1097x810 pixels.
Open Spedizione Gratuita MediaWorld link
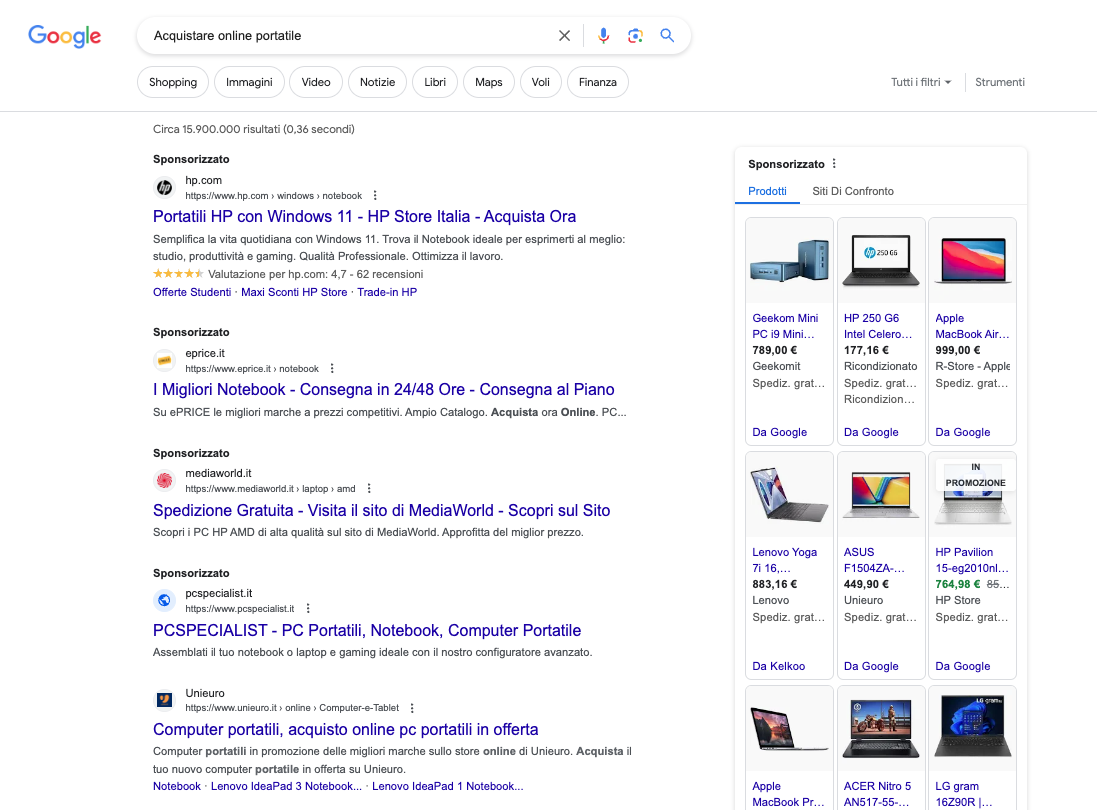(x=381, y=510)
